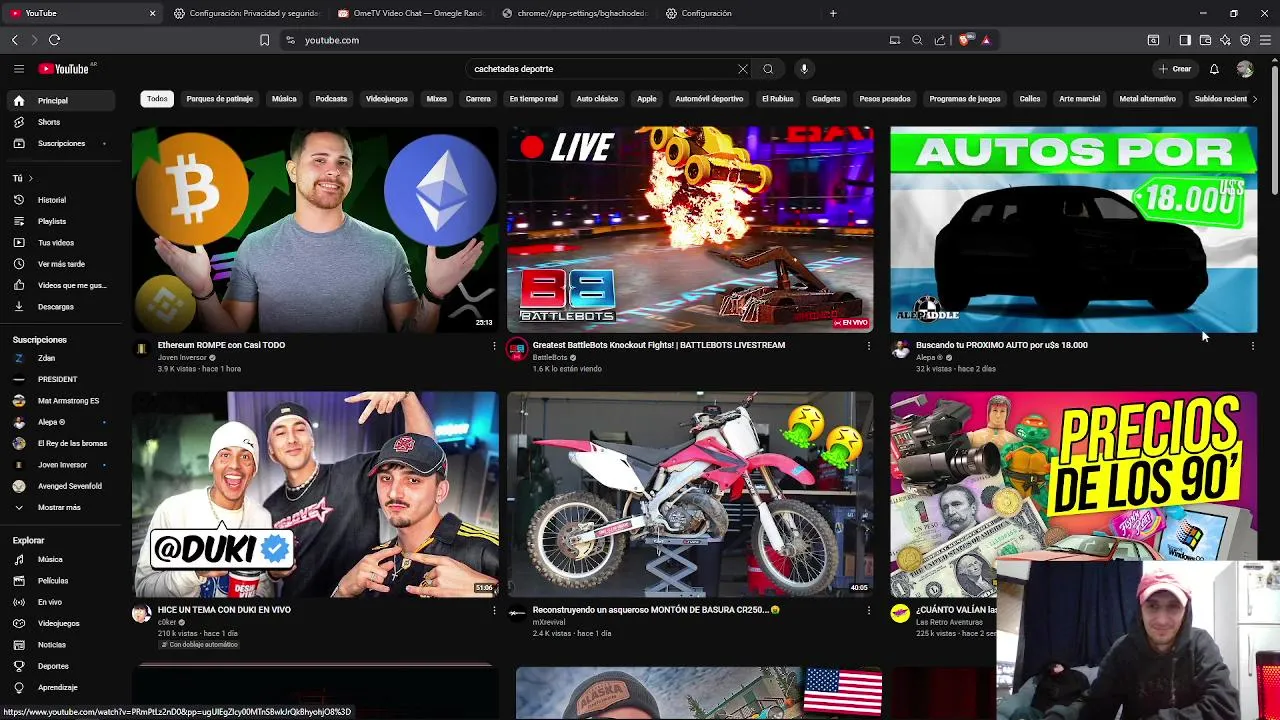Play the Ethereum ROMPE con Casi TODO thumbnail
The image size is (1280, 720).
click(x=315, y=229)
